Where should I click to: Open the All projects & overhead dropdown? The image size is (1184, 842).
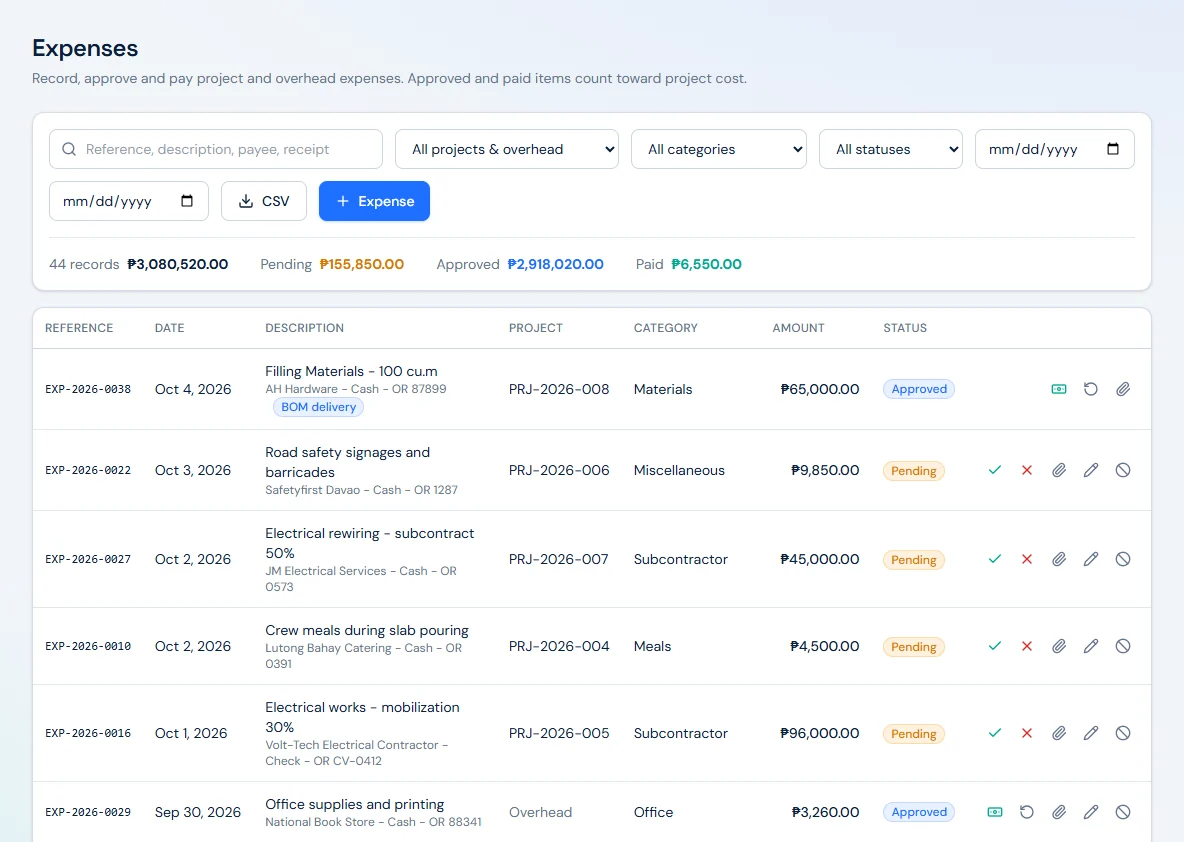coord(507,149)
